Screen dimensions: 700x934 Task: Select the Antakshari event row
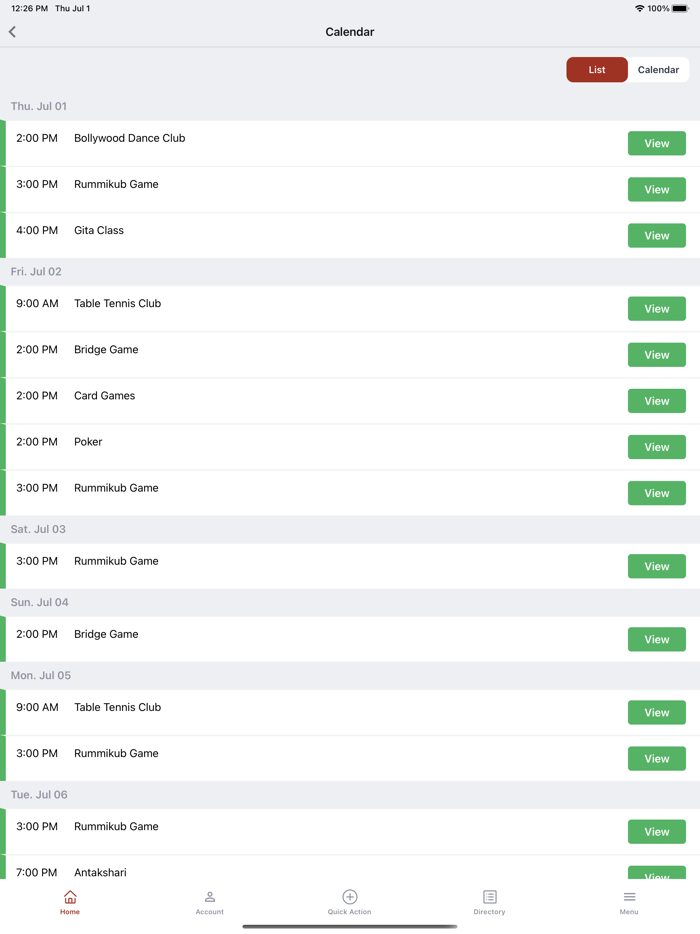point(300,871)
